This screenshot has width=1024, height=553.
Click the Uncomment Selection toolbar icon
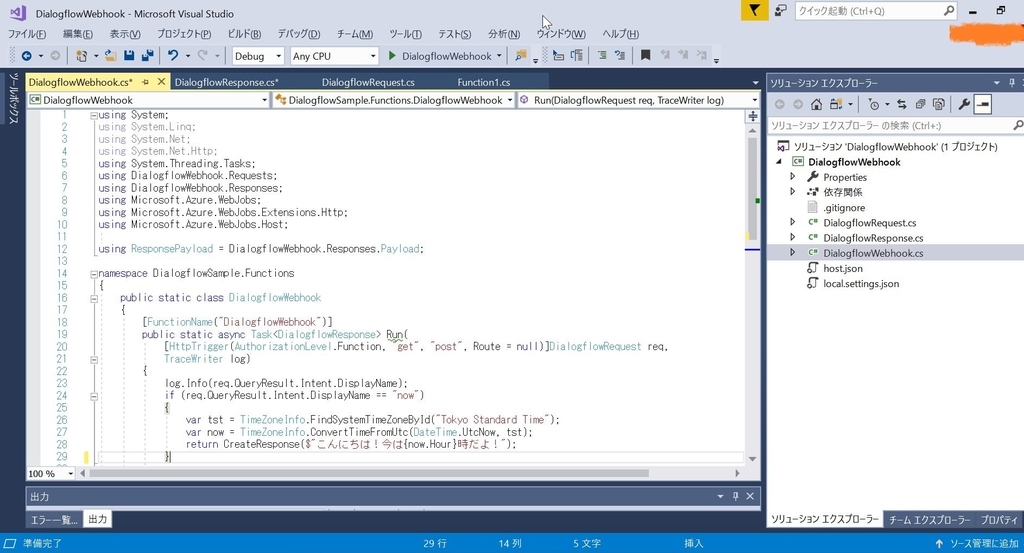click(620, 55)
